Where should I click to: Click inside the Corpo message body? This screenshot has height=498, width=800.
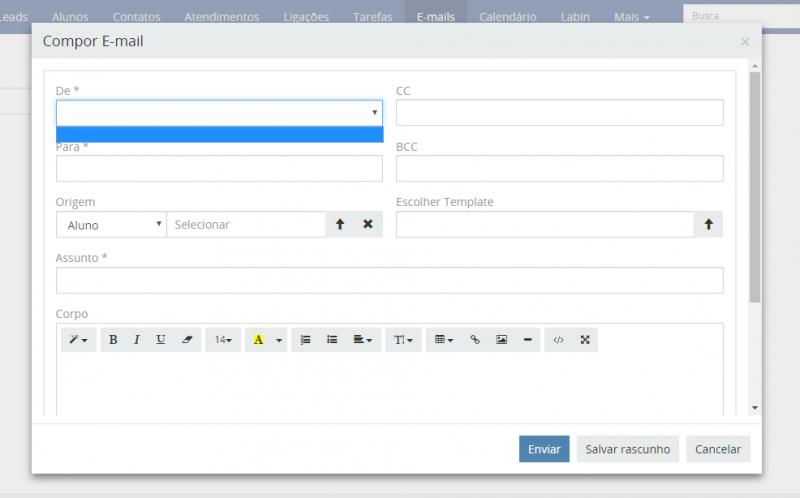390,385
